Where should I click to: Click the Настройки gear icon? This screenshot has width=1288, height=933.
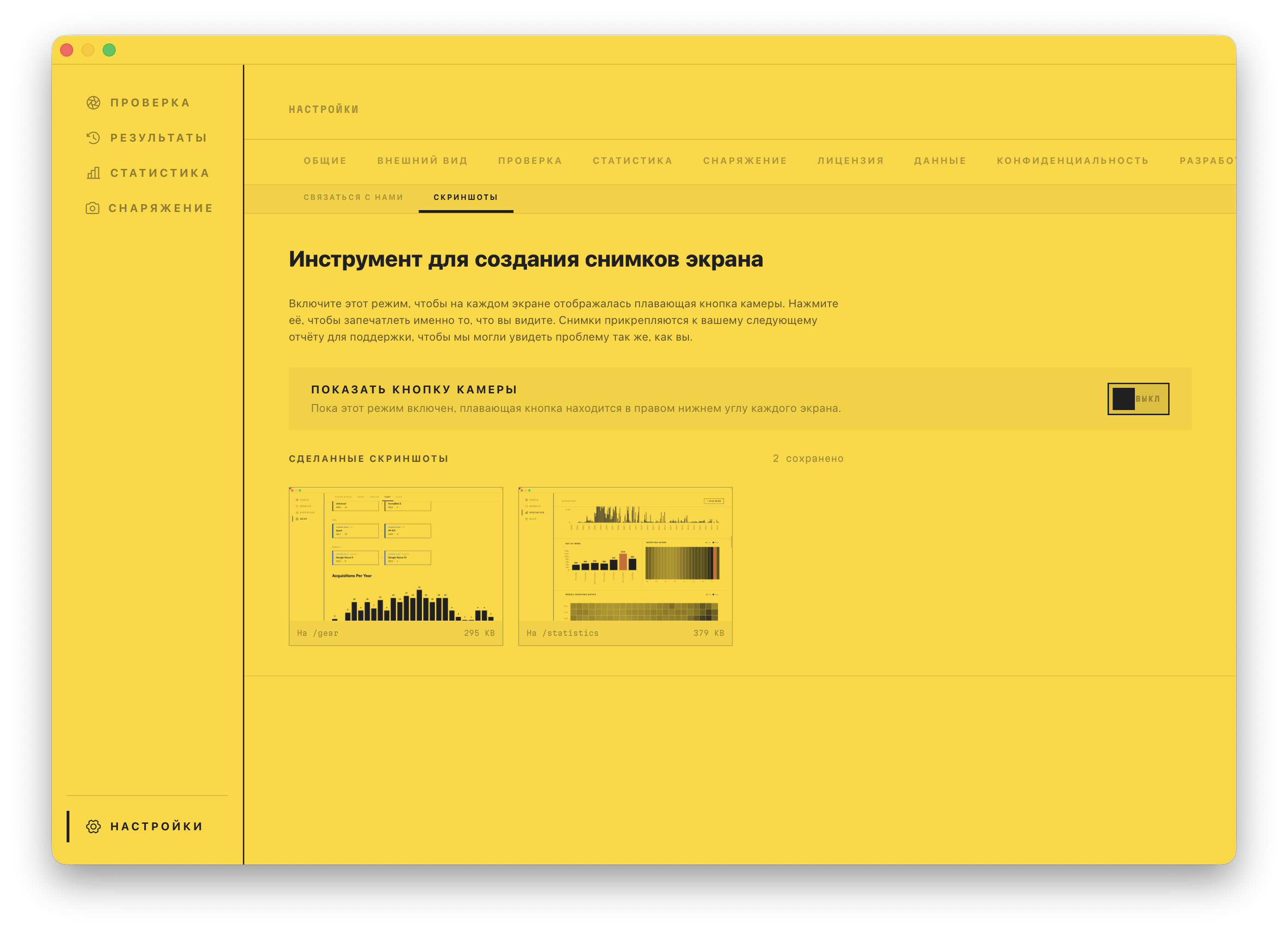pos(93,826)
